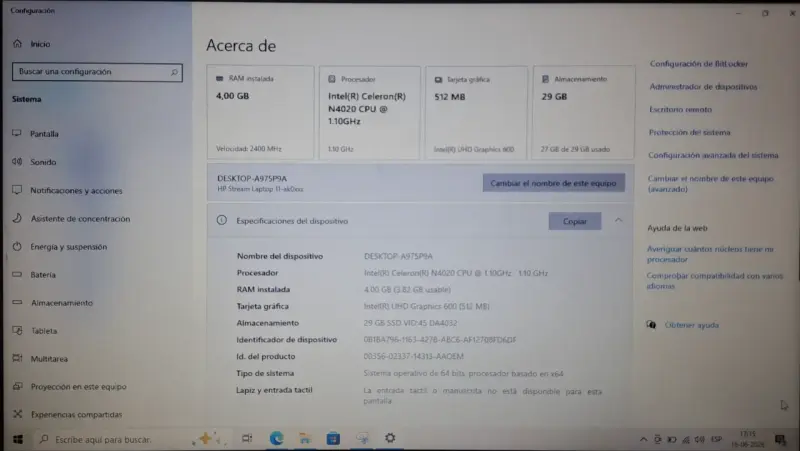Open the Windows Start menu
This screenshot has width=800, height=451.
[18, 439]
